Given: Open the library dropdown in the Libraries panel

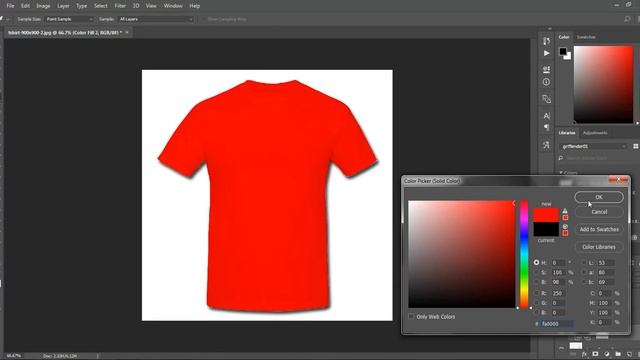Looking at the screenshot, I should coord(593,146).
